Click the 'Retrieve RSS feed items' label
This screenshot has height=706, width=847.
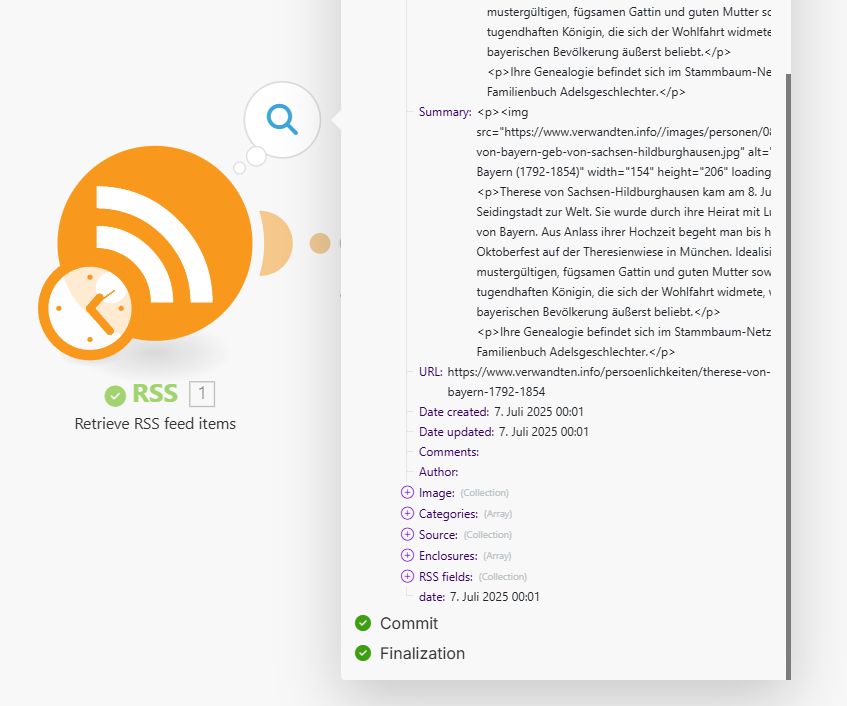(155, 424)
